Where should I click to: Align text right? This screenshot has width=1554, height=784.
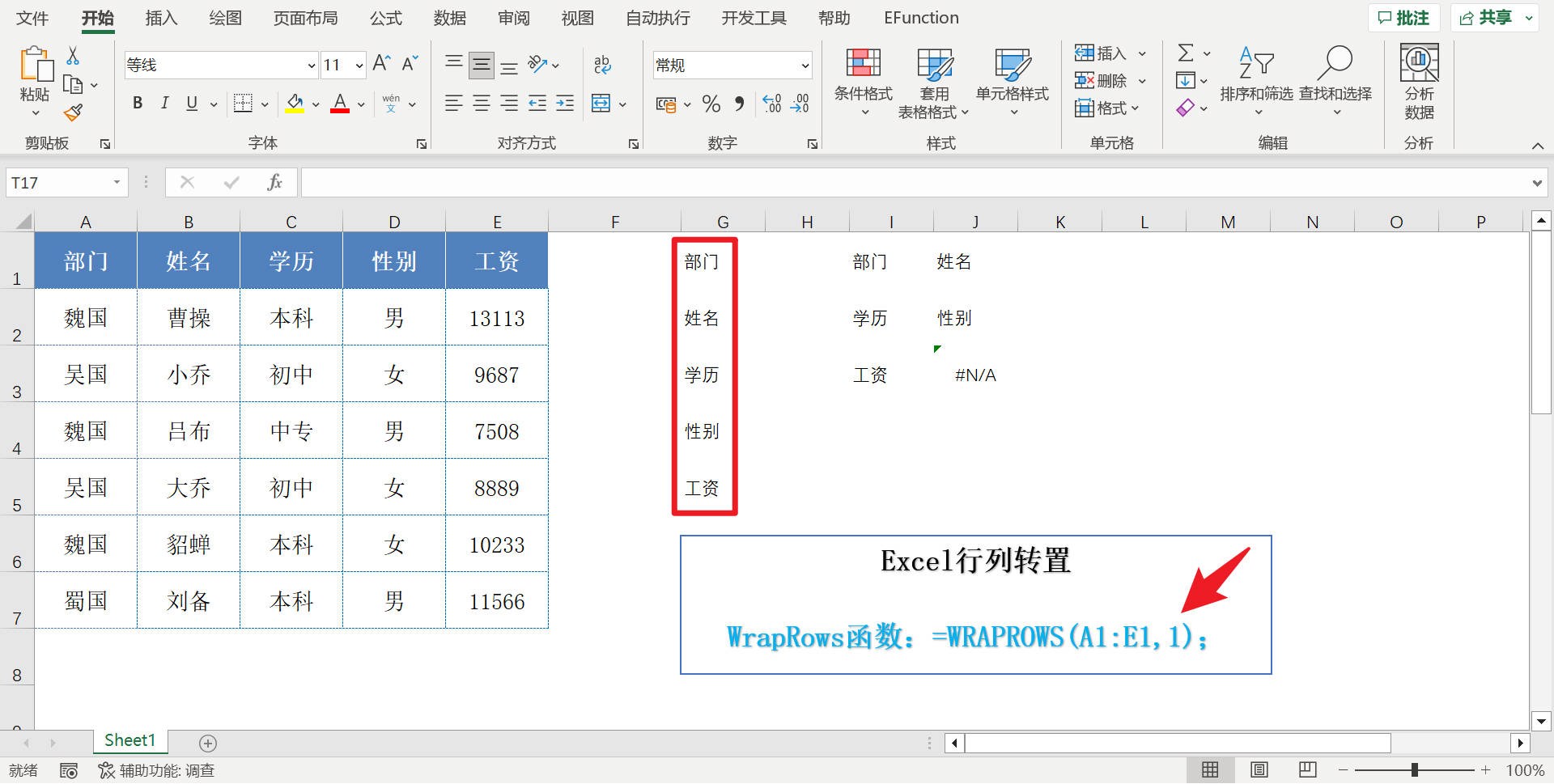(x=509, y=103)
